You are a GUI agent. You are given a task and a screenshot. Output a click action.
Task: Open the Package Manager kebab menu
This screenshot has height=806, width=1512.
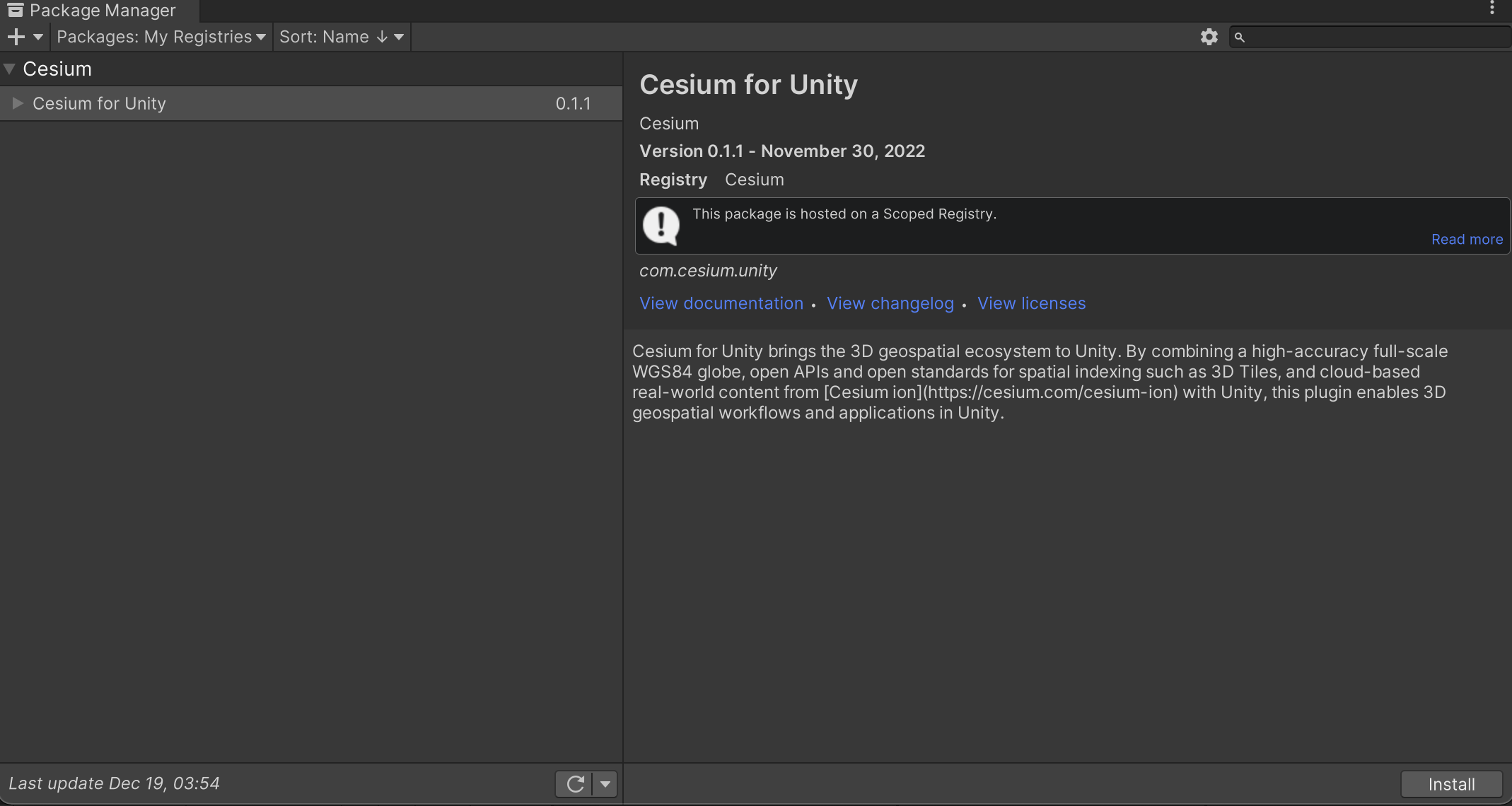pos(1492,8)
